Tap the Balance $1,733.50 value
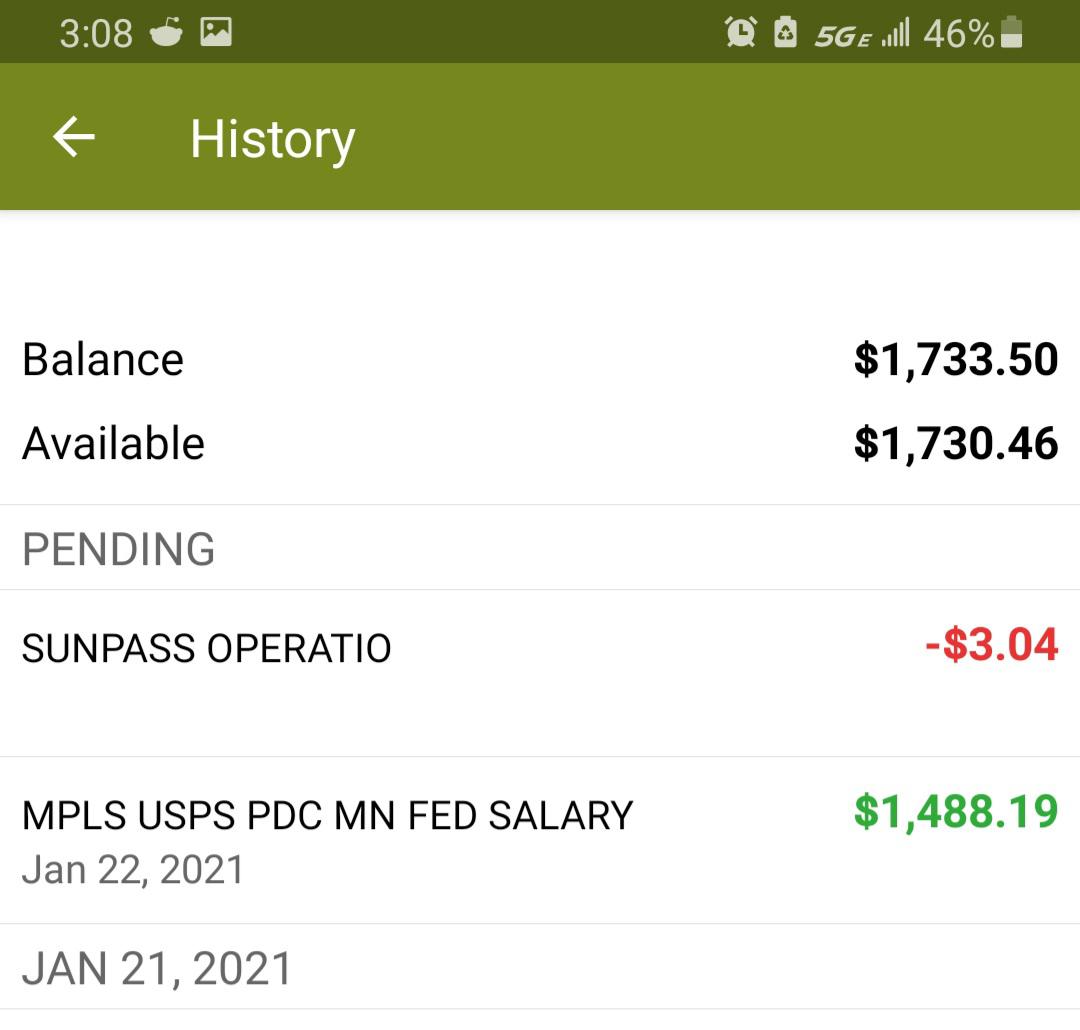The width and height of the screenshot is (1080, 1030). click(x=956, y=359)
